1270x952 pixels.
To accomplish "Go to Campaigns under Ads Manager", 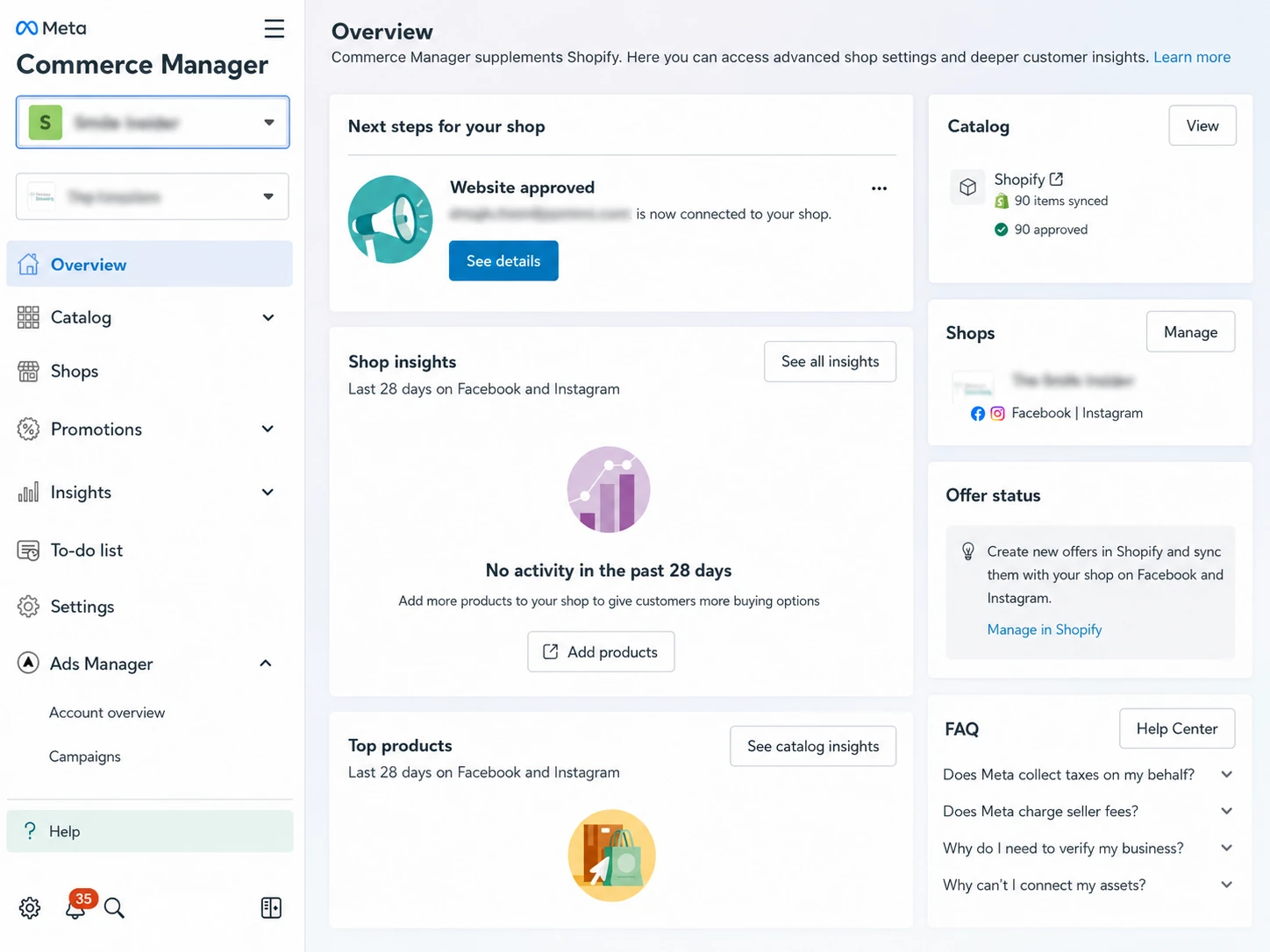I will 85,757.
